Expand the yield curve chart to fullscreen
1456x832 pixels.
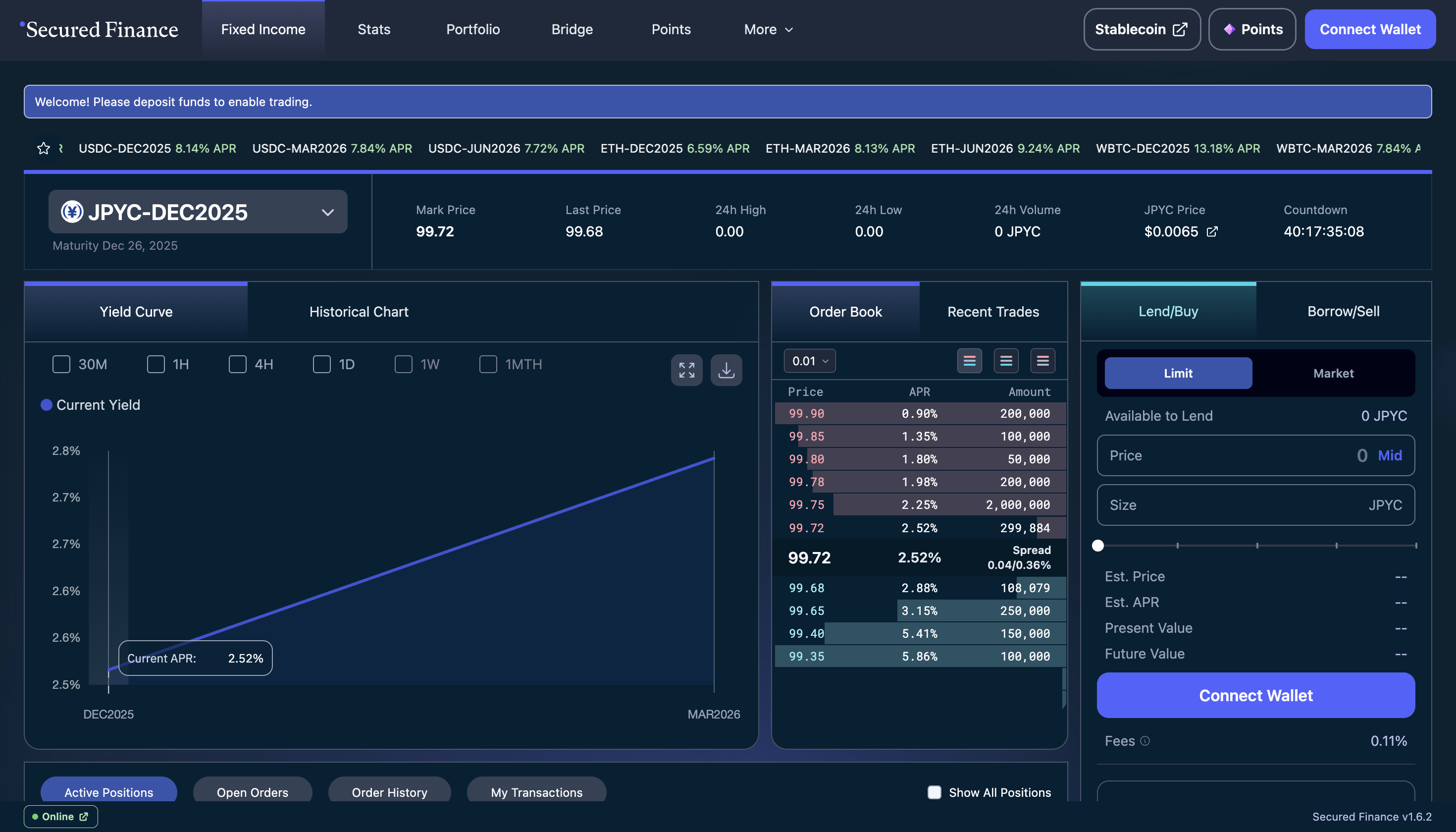(686, 370)
